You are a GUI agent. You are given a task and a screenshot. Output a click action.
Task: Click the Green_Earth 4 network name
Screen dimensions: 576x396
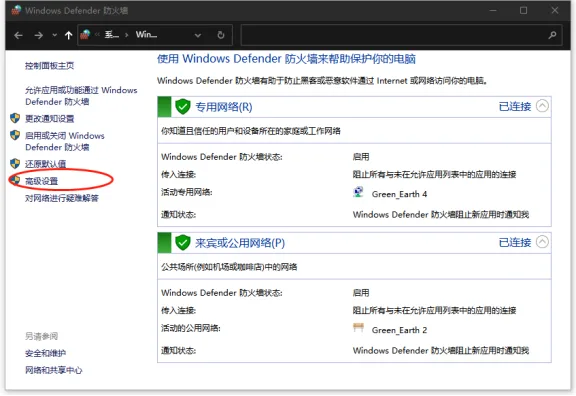[x=399, y=194]
